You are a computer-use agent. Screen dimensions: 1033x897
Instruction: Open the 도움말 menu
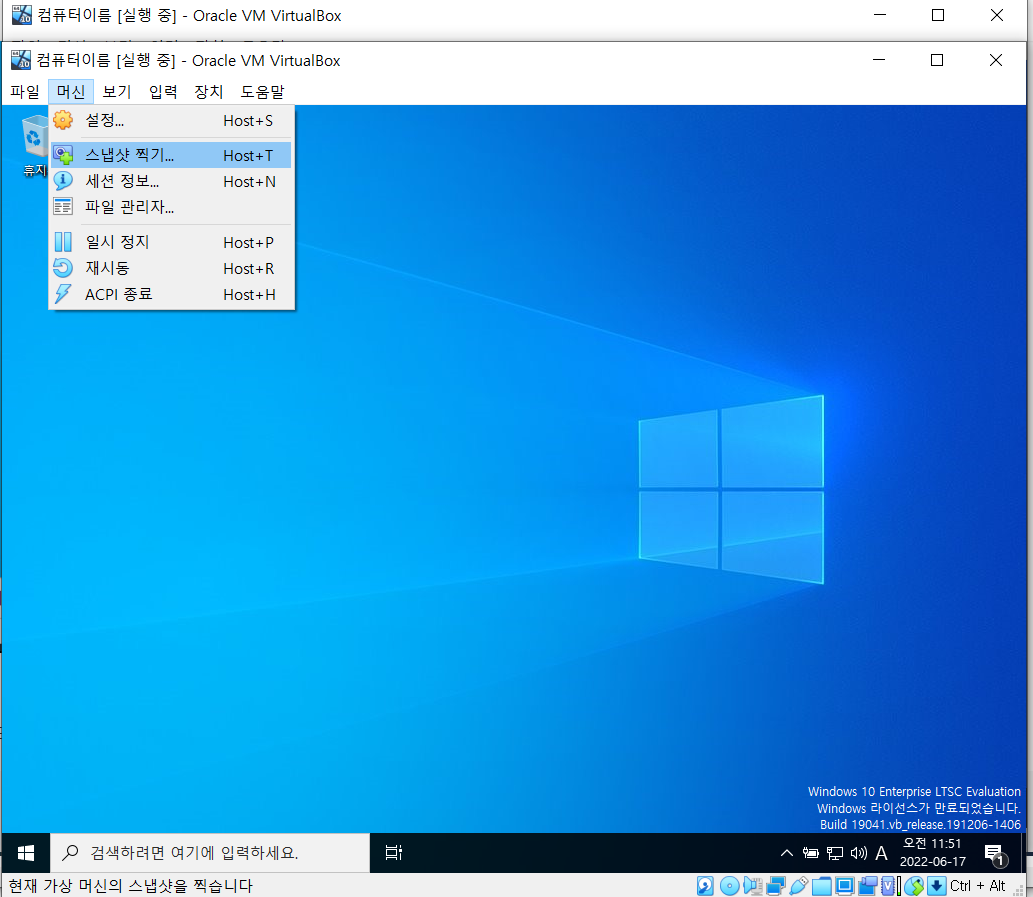pos(262,92)
